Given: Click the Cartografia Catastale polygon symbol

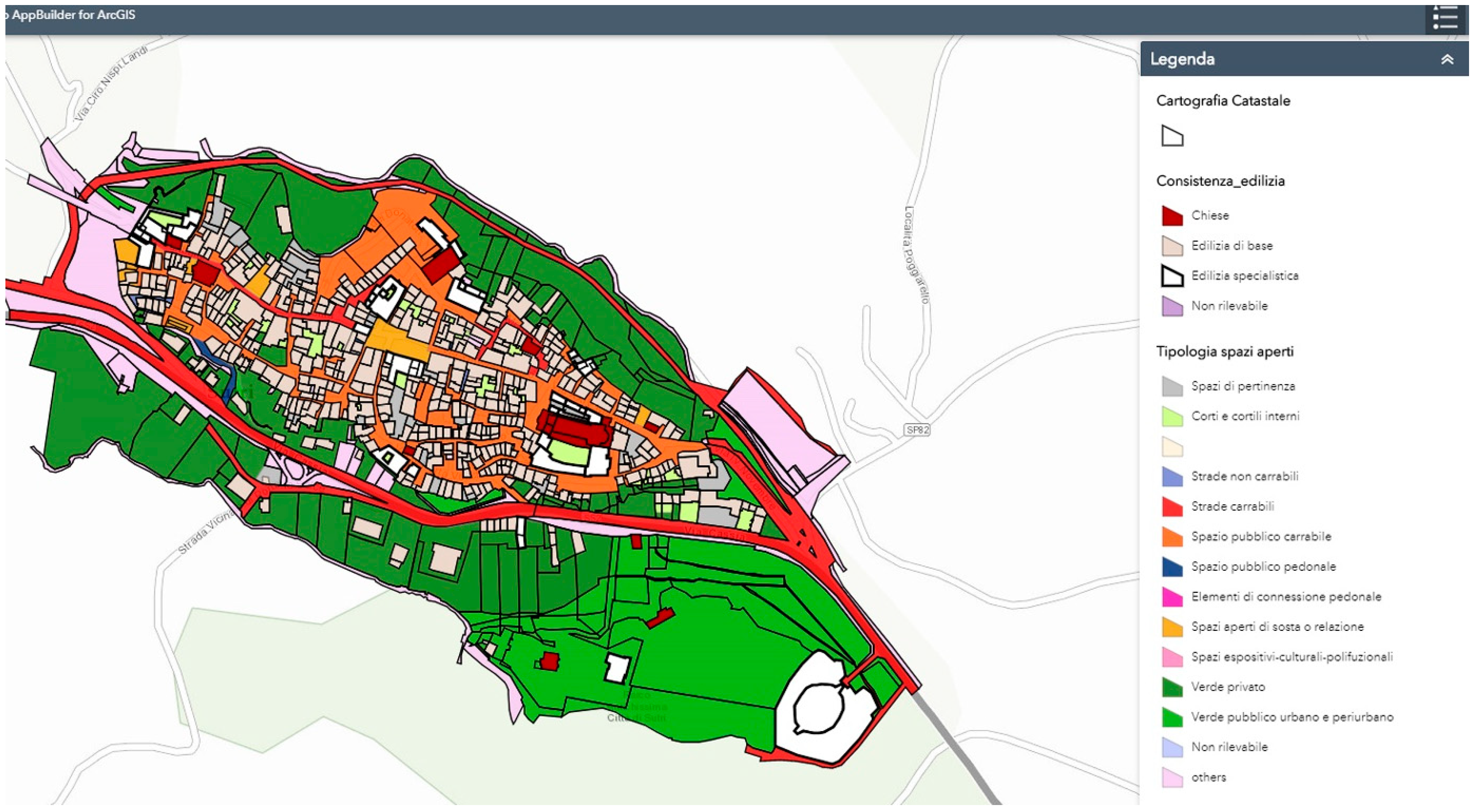Looking at the screenshot, I should (1172, 136).
